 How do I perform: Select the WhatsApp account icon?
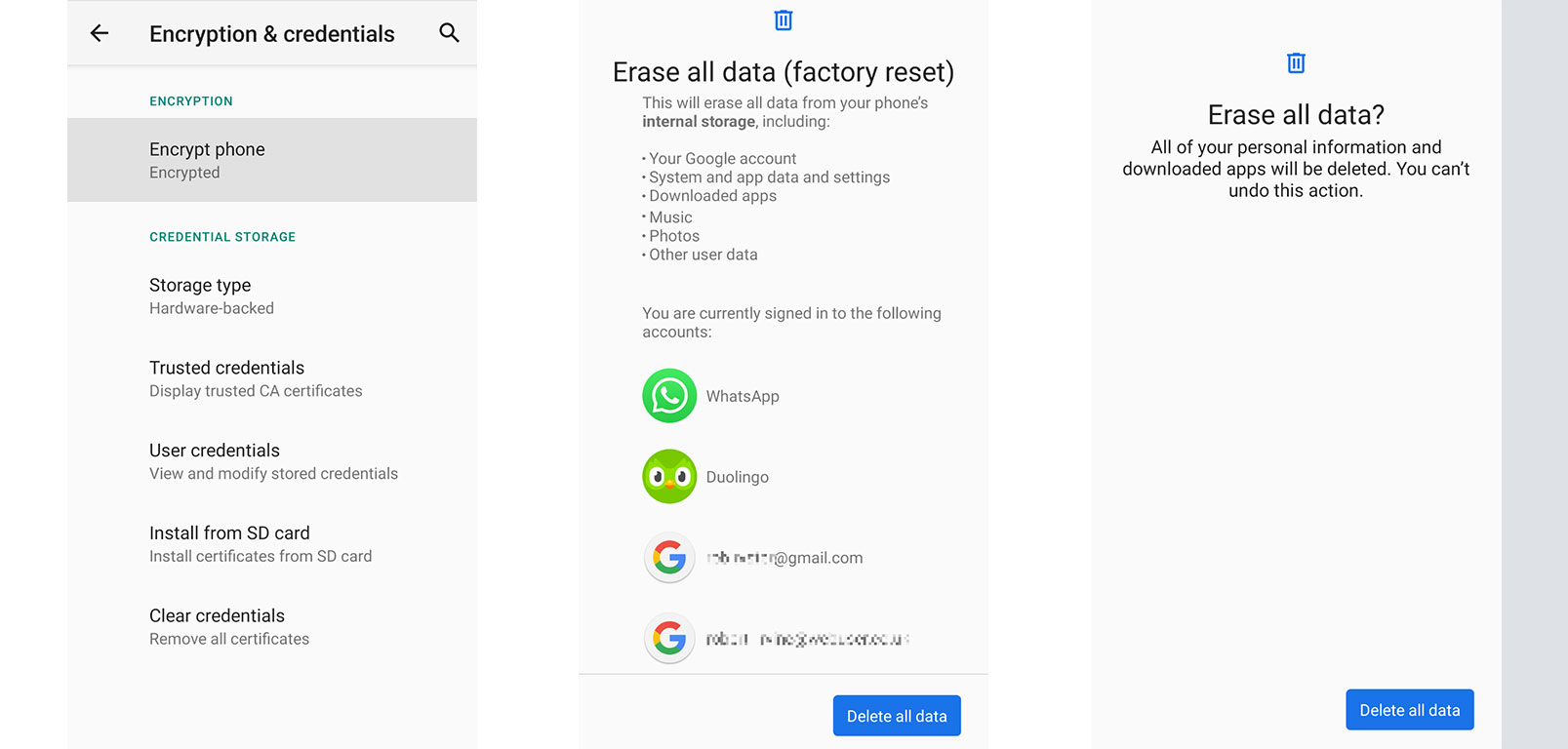click(x=669, y=396)
